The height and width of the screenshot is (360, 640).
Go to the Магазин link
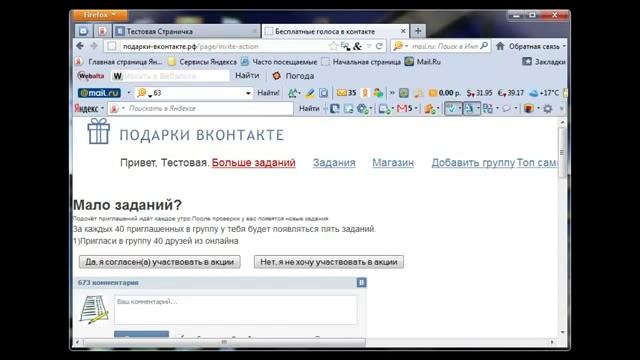(x=393, y=162)
